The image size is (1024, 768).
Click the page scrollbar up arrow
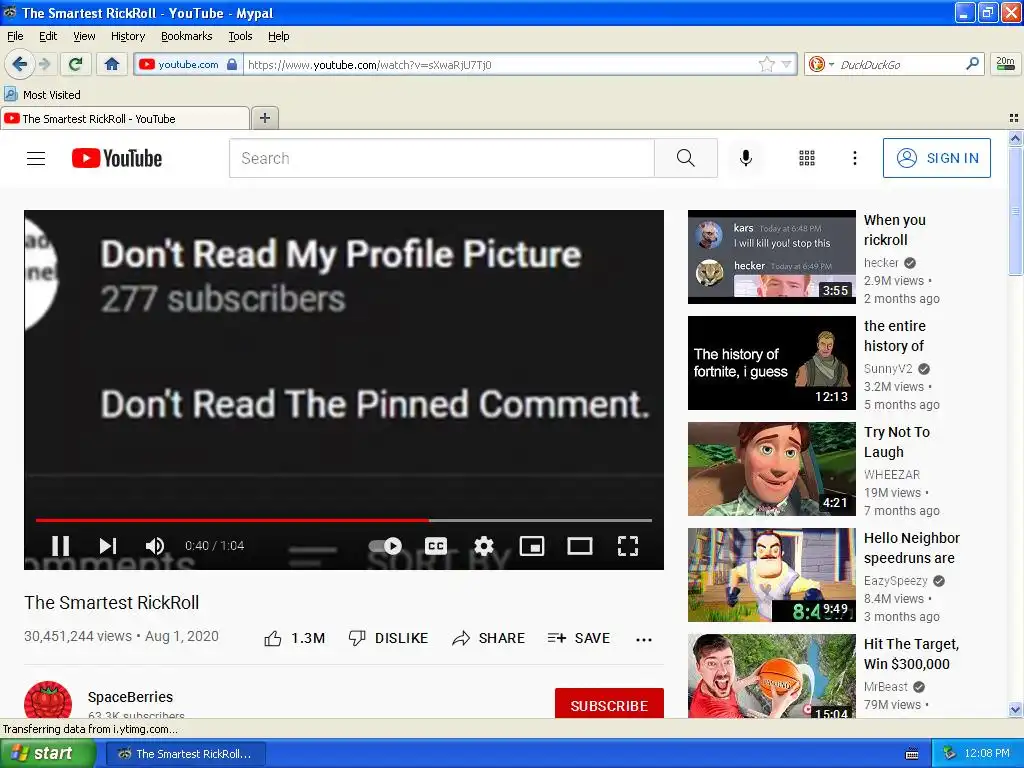point(1015,138)
